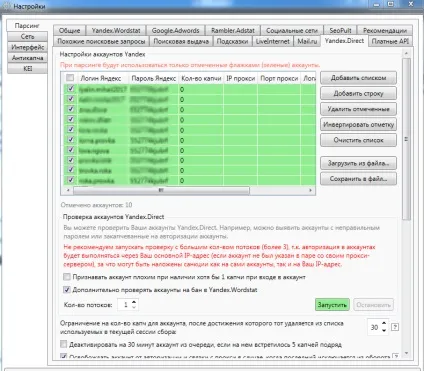Decrease Кол-во потоков with down arrow
The image size is (424, 371).
pyautogui.click(x=134, y=307)
